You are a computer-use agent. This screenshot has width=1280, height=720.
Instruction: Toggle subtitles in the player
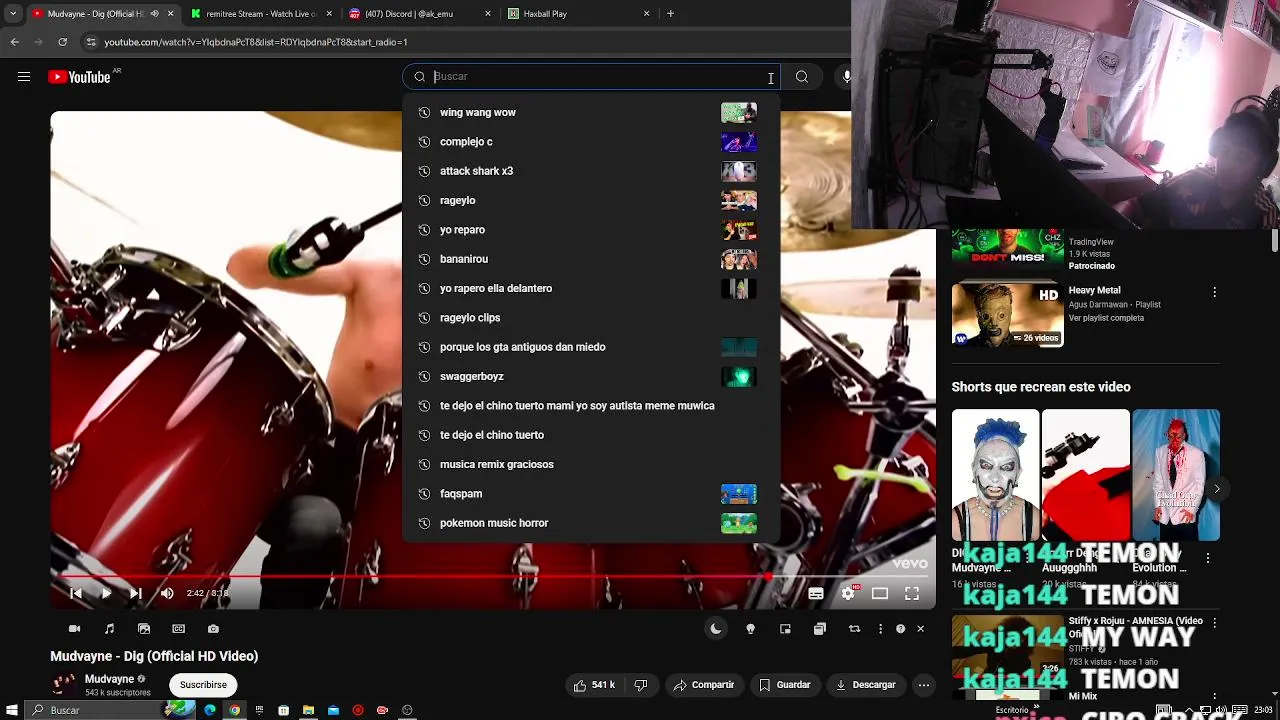(816, 593)
